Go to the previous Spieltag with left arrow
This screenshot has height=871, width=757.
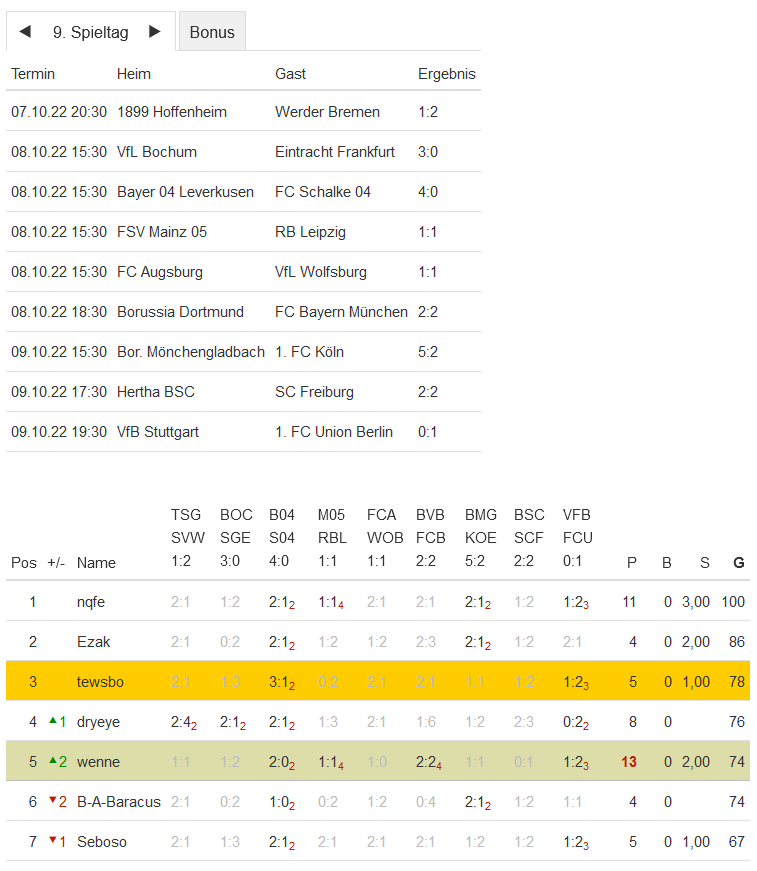pos(25,32)
